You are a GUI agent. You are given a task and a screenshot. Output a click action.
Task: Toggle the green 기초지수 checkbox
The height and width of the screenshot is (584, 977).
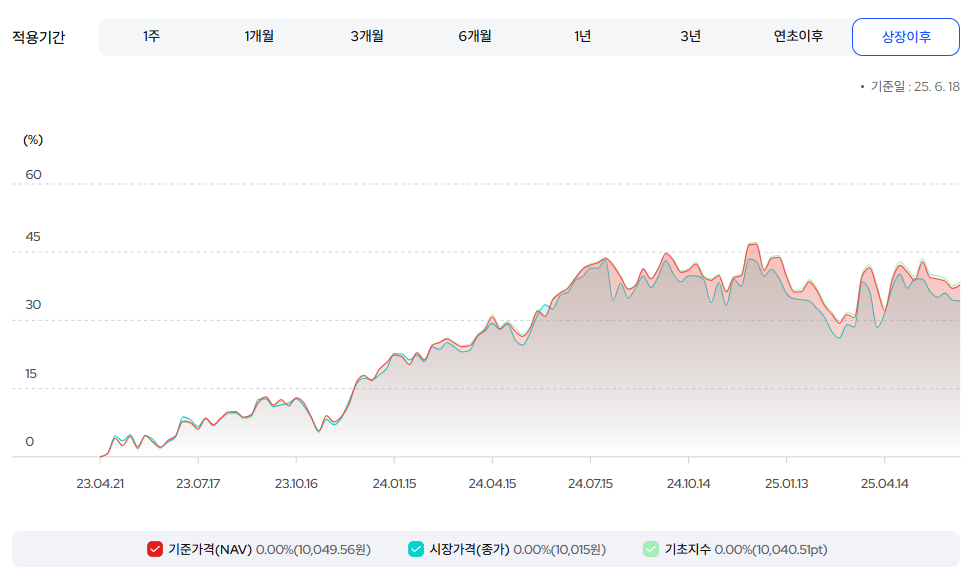coord(651,549)
